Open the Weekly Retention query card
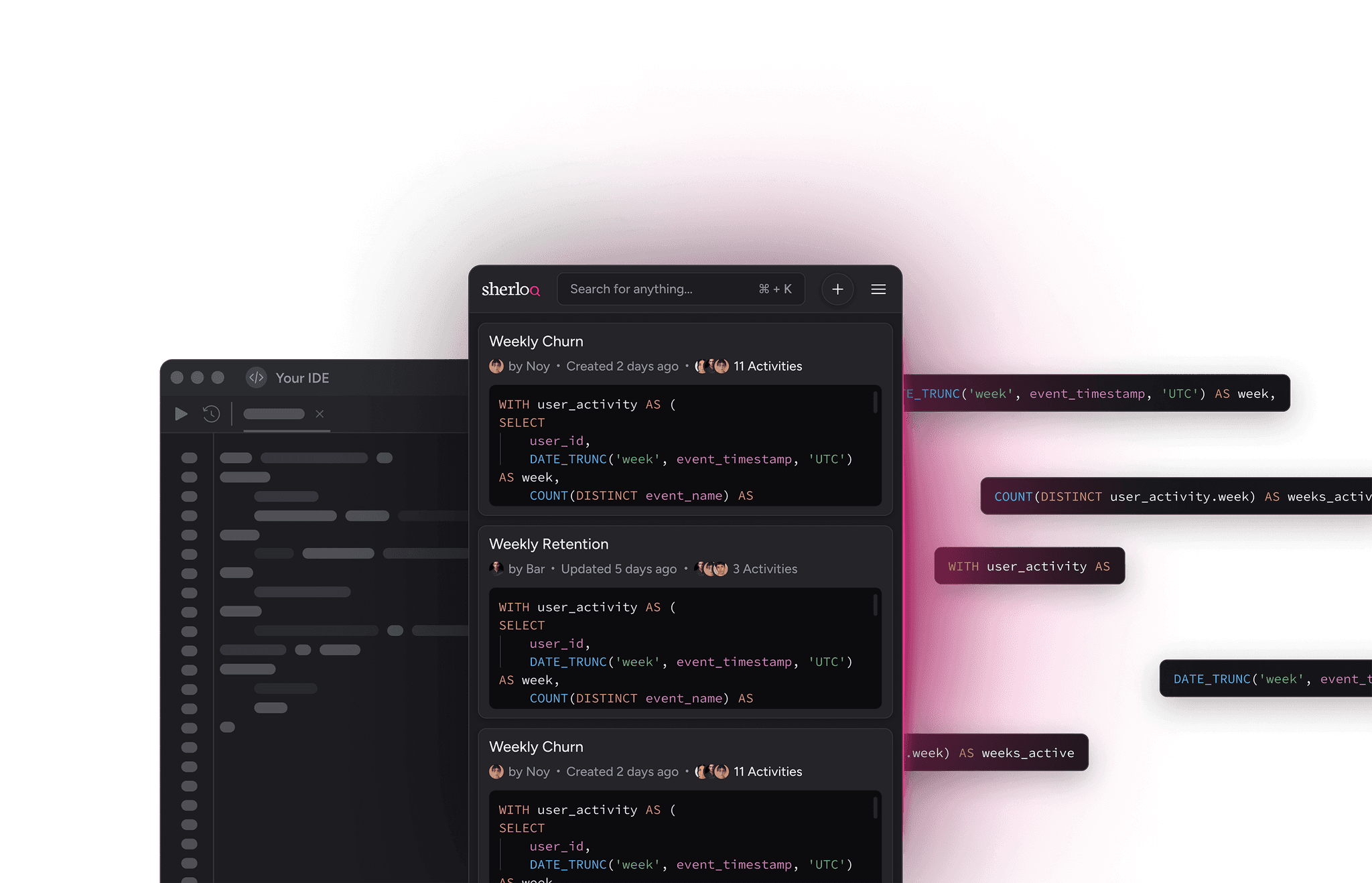 pos(549,543)
